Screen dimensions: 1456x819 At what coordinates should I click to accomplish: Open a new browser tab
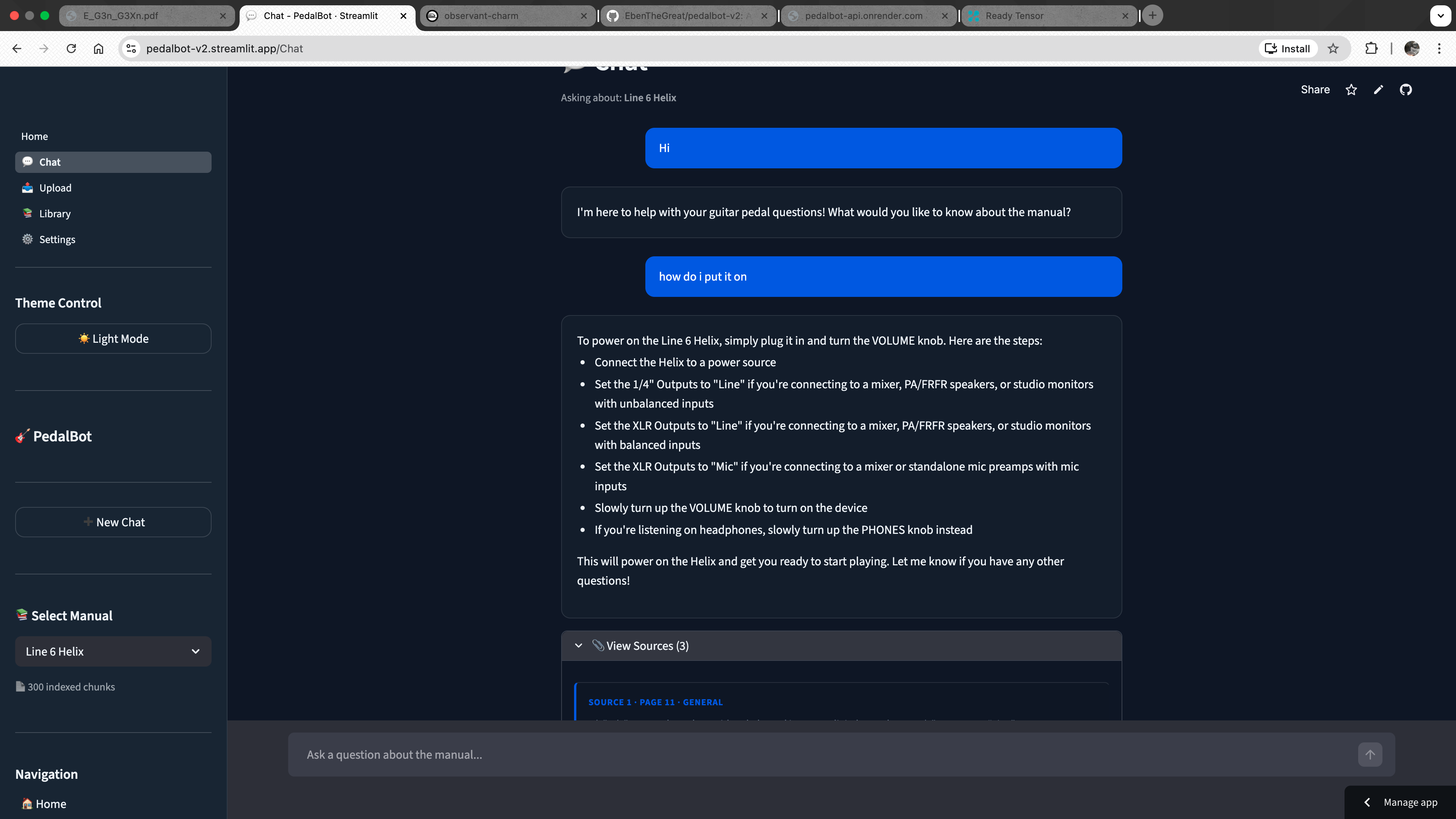(x=1153, y=15)
